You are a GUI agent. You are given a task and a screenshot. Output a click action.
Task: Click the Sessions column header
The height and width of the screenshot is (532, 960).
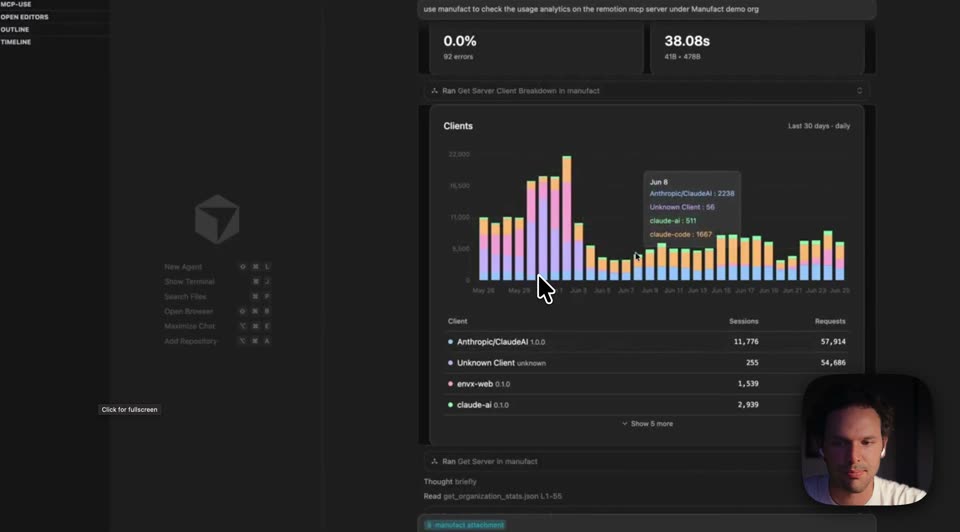pyautogui.click(x=743, y=321)
